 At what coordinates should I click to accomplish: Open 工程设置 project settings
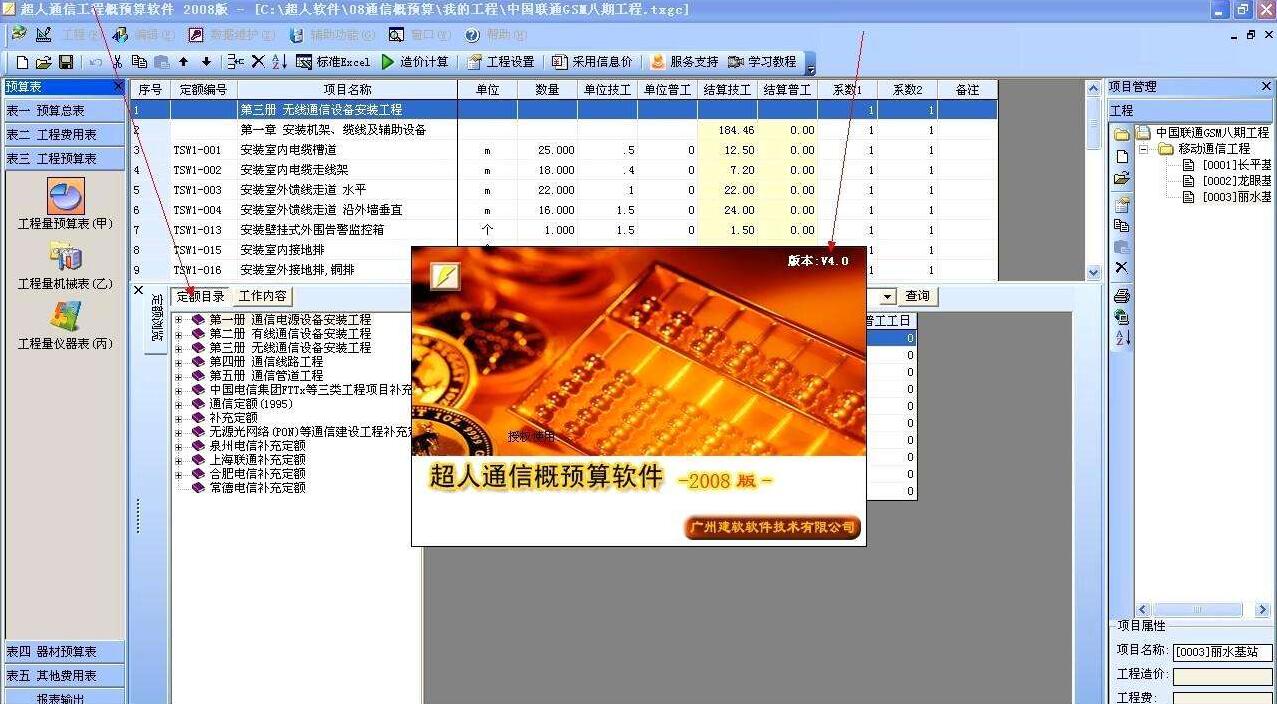pyautogui.click(x=501, y=62)
